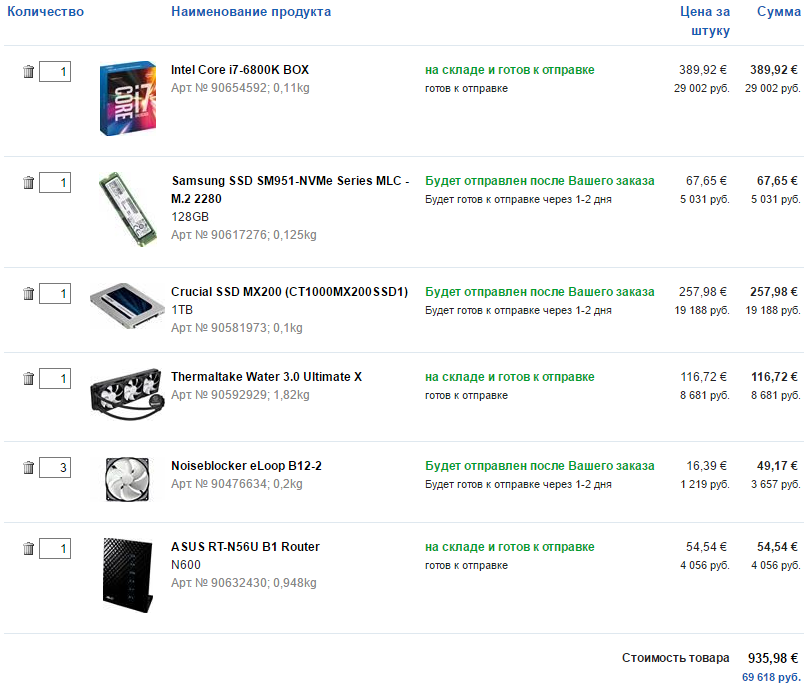Open Noiseblocker eLoop B12-2 product link
The image size is (809, 691).
(246, 465)
